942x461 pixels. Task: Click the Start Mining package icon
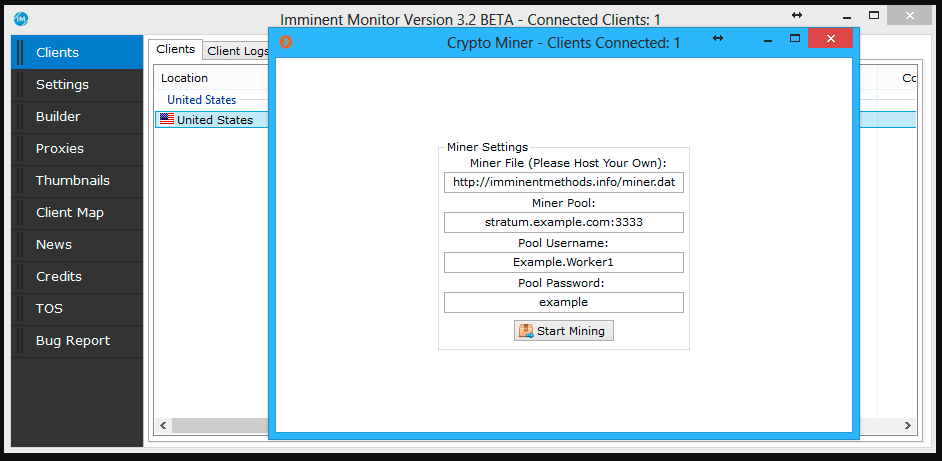click(526, 331)
